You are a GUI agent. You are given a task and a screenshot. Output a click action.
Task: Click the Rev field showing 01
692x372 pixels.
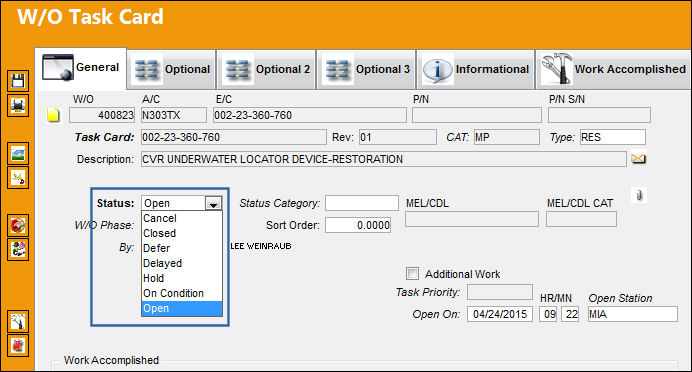pos(398,137)
